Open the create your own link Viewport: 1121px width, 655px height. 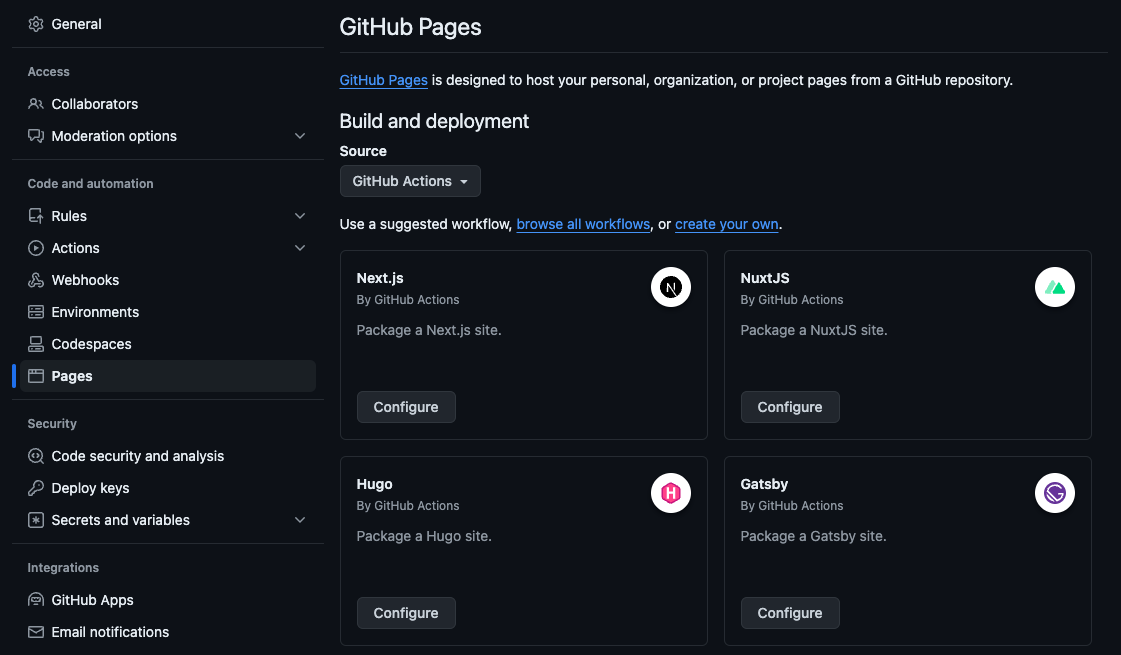click(x=726, y=224)
